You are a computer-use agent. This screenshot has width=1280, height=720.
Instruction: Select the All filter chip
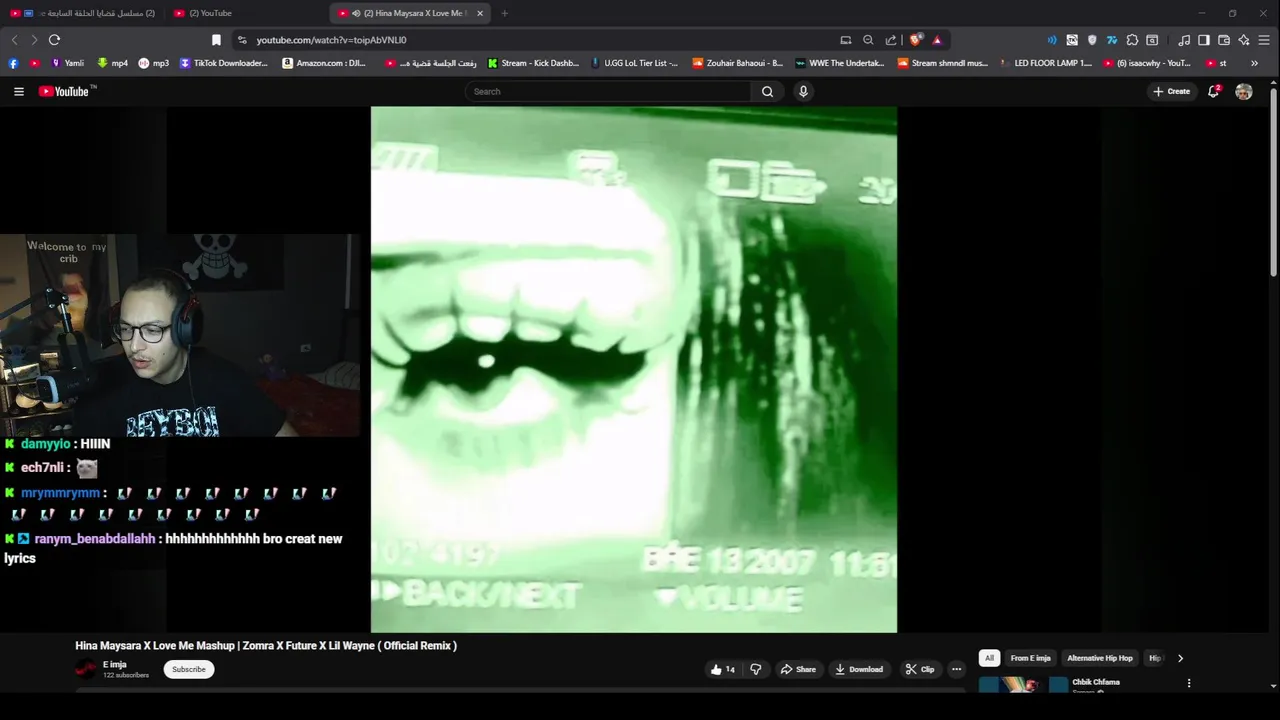tap(989, 658)
